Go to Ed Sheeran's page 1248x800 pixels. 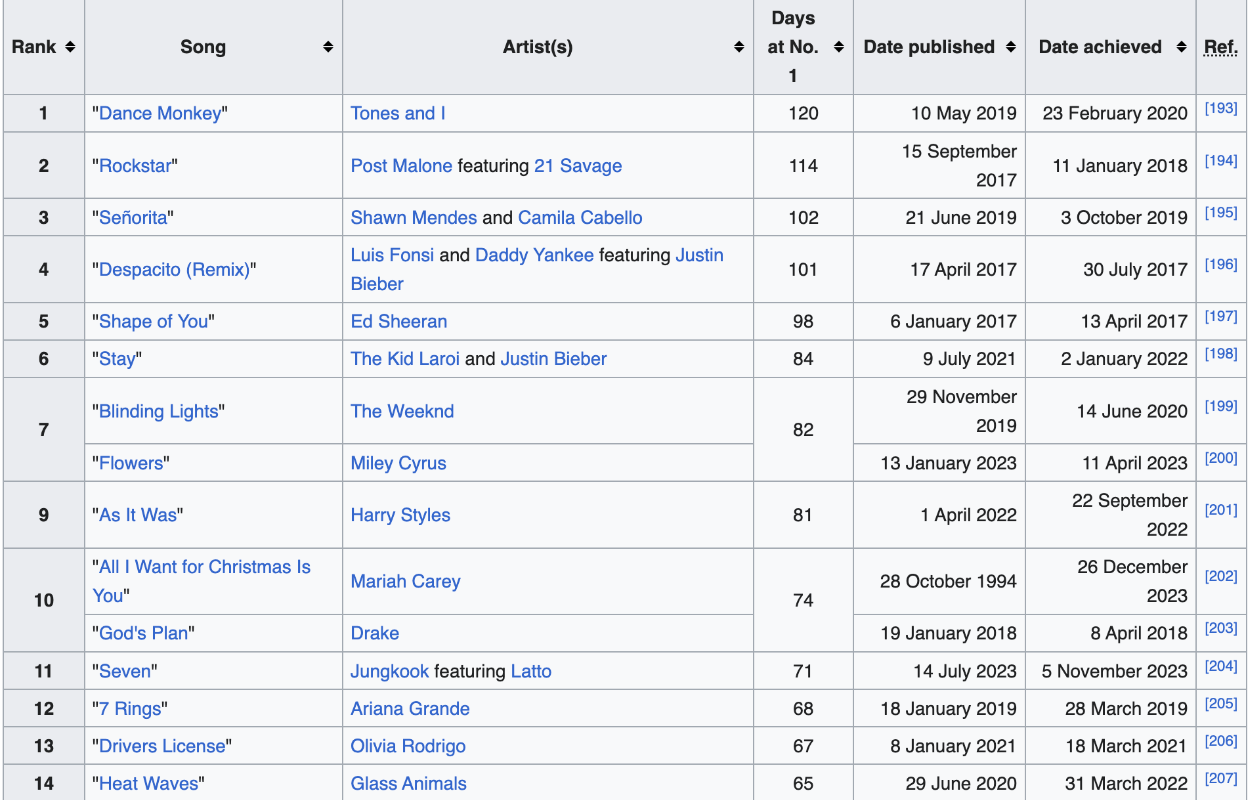coord(398,322)
